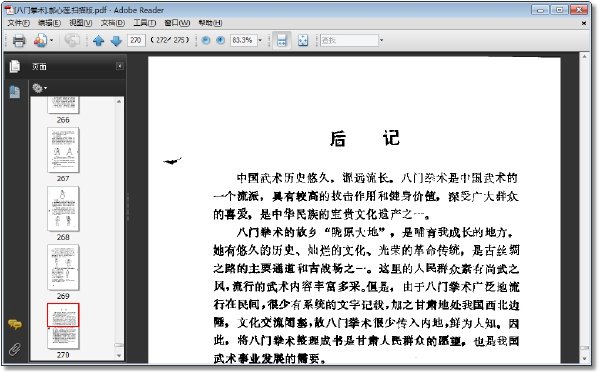Expand the collaborate icon's dropdown arrow
The image size is (600, 374).
coord(52,40)
